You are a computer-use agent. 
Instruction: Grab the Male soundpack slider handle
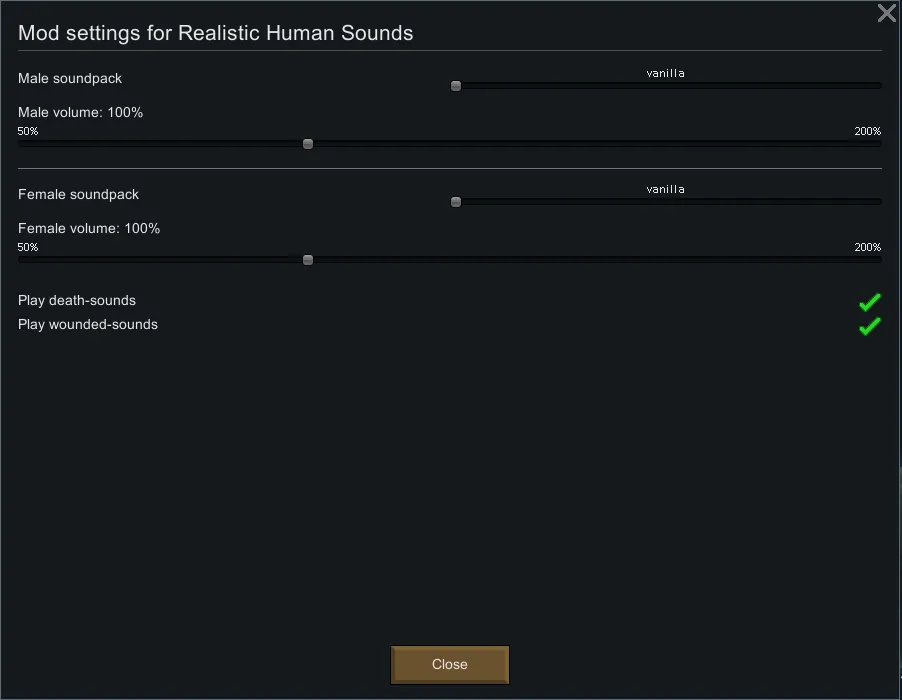point(456,86)
